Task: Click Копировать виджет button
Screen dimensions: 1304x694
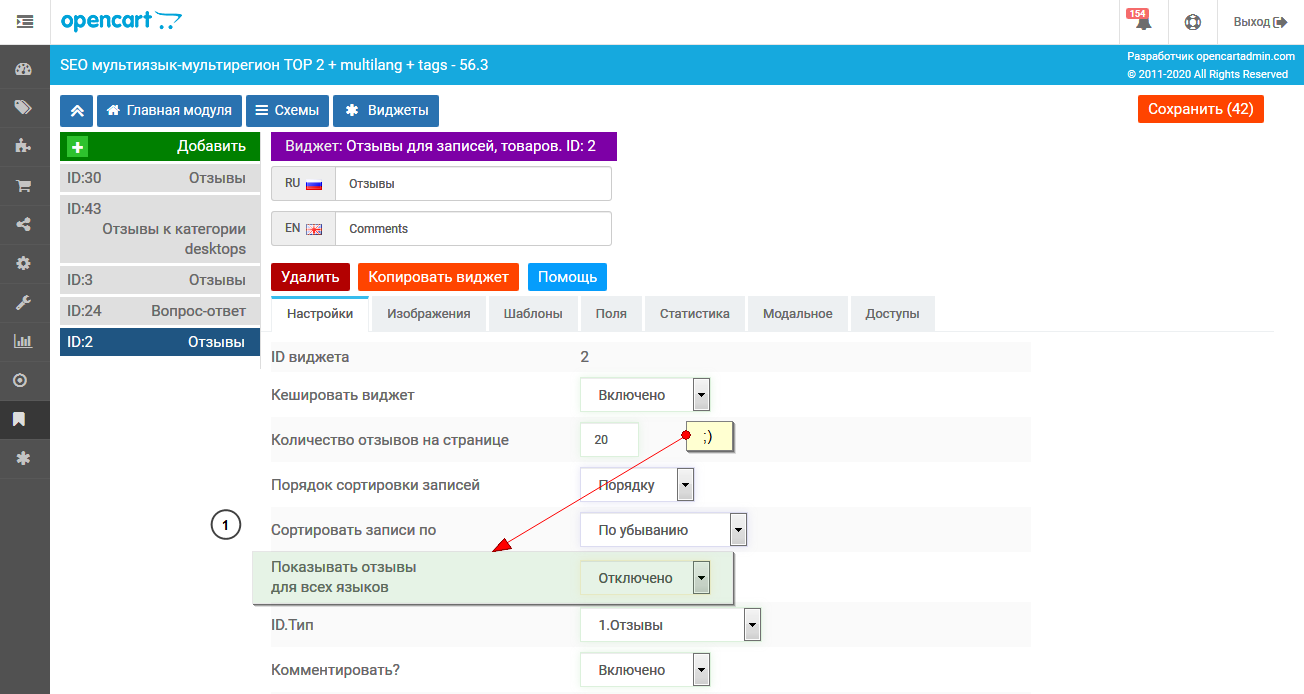Action: (x=439, y=277)
